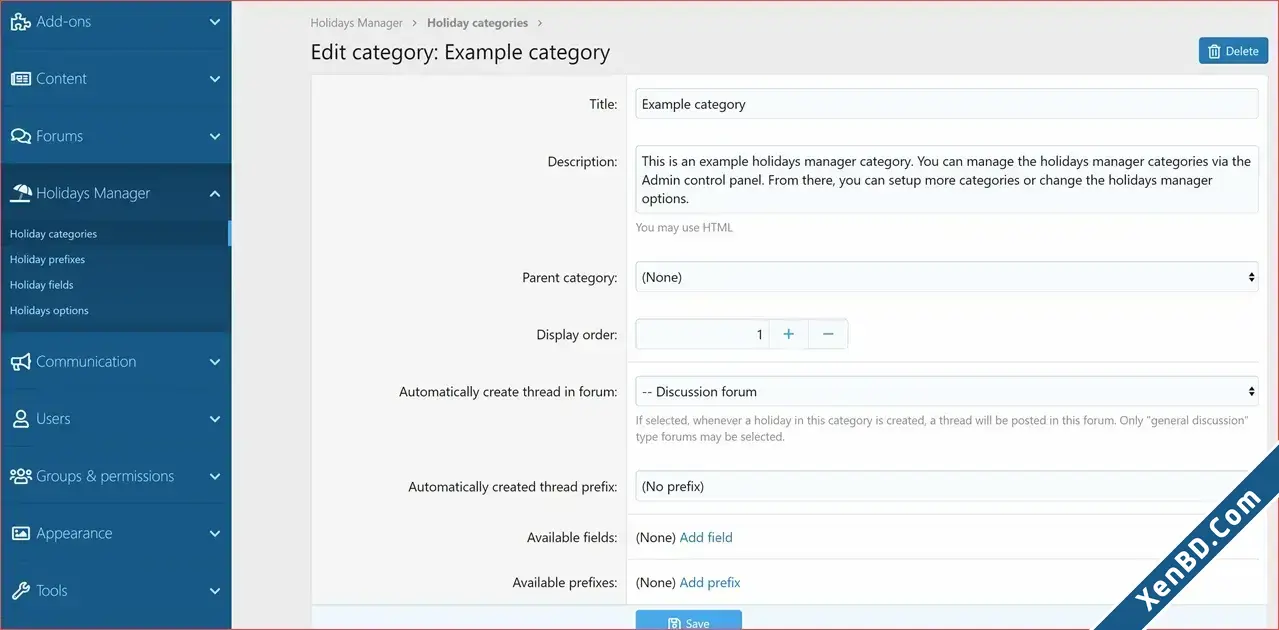Open the Parent category dropdown
Image resolution: width=1279 pixels, height=630 pixels.
click(947, 277)
